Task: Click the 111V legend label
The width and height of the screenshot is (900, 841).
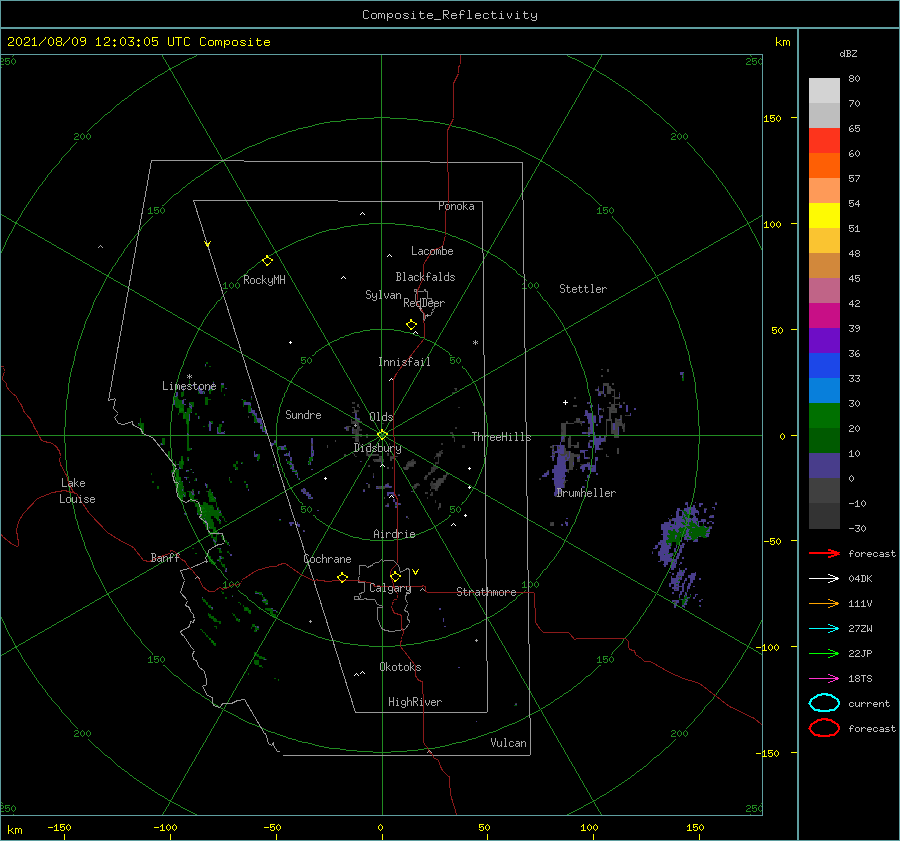Action: point(860,603)
